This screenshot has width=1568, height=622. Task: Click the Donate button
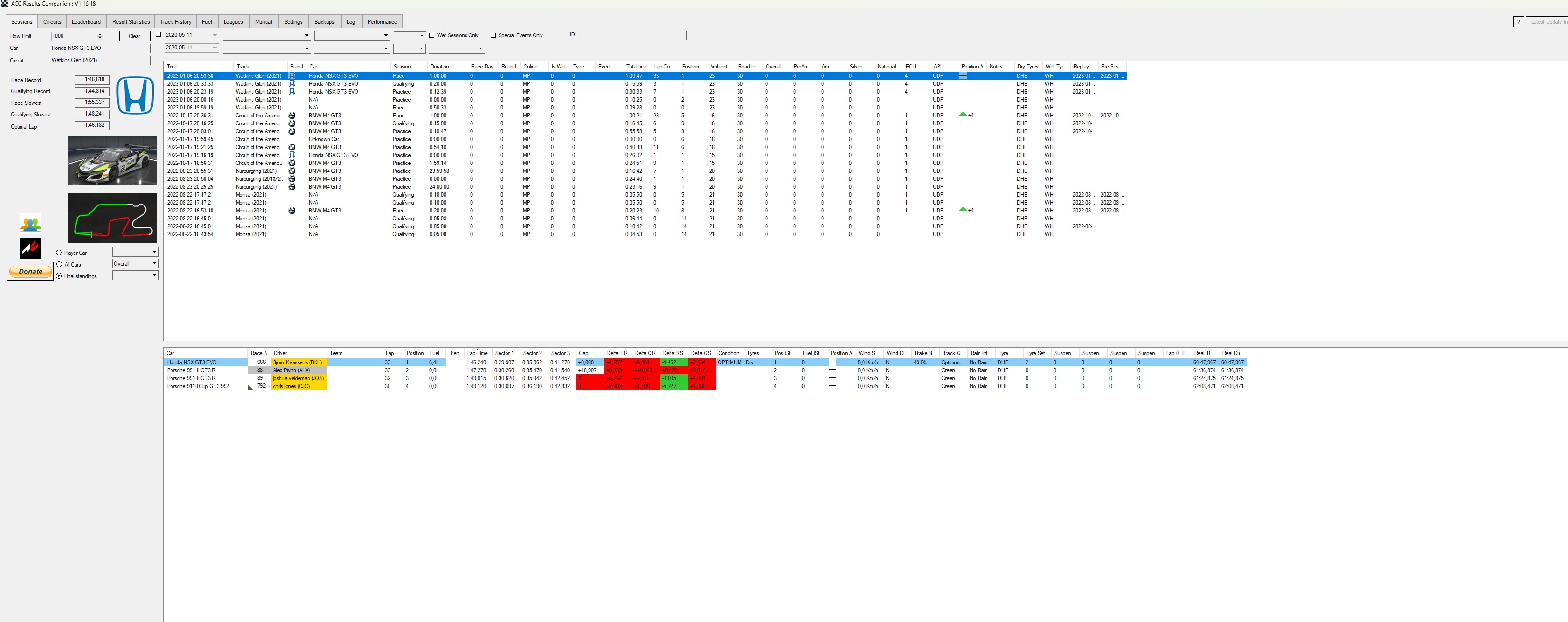tap(30, 272)
